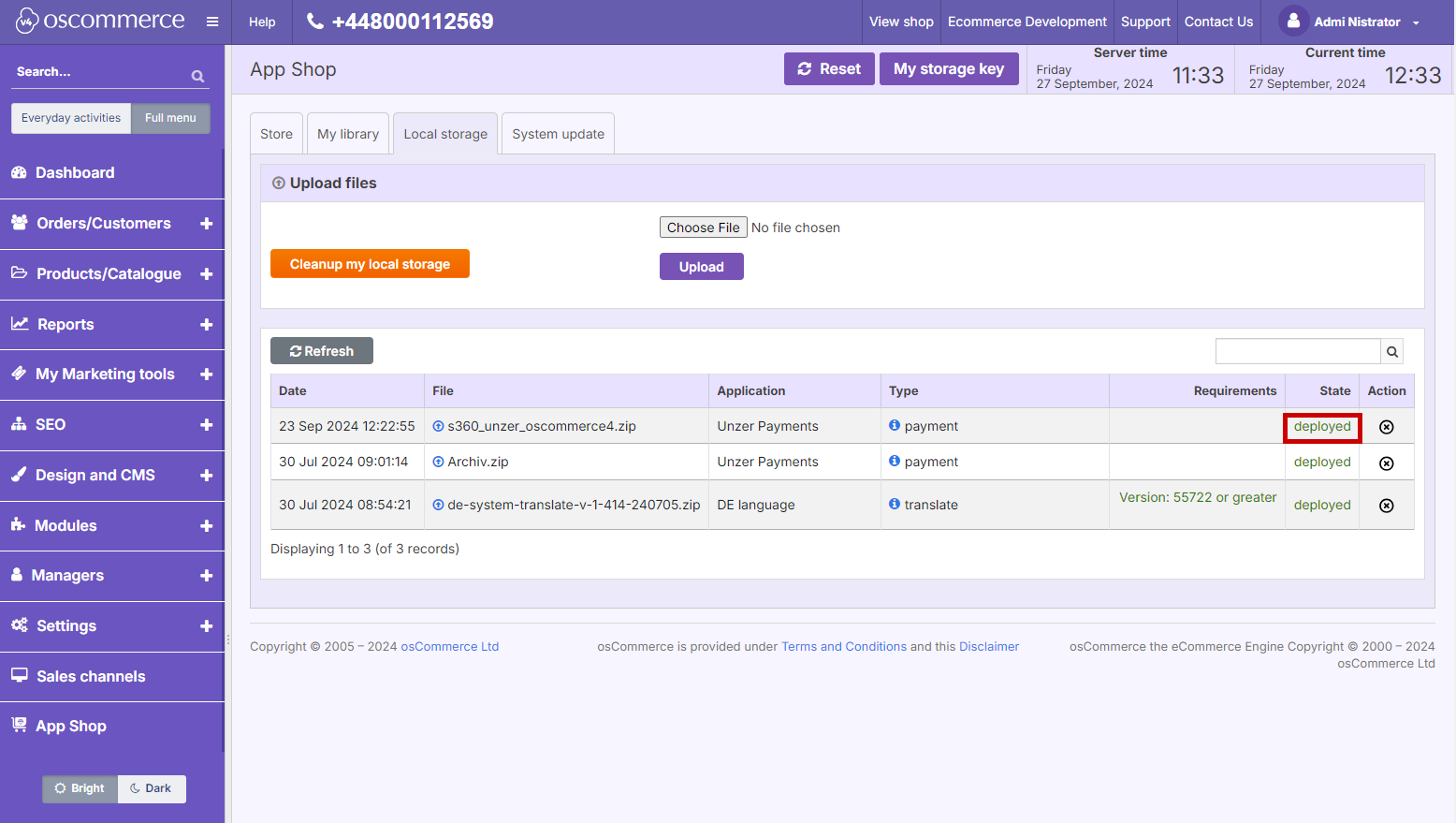Click the purple Upload button

point(702,267)
